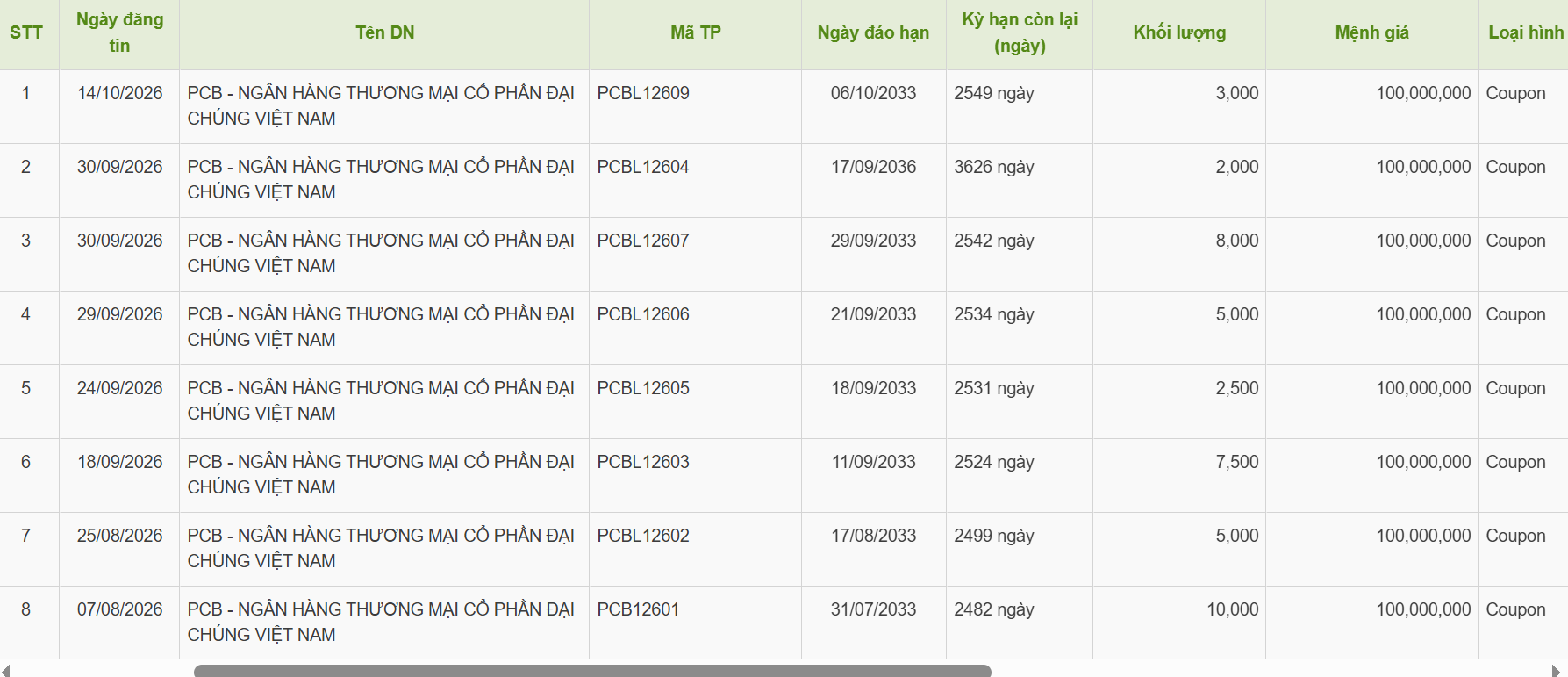The image size is (1568, 677).
Task: Click remaining term 2524 ngày
Action: (x=994, y=462)
